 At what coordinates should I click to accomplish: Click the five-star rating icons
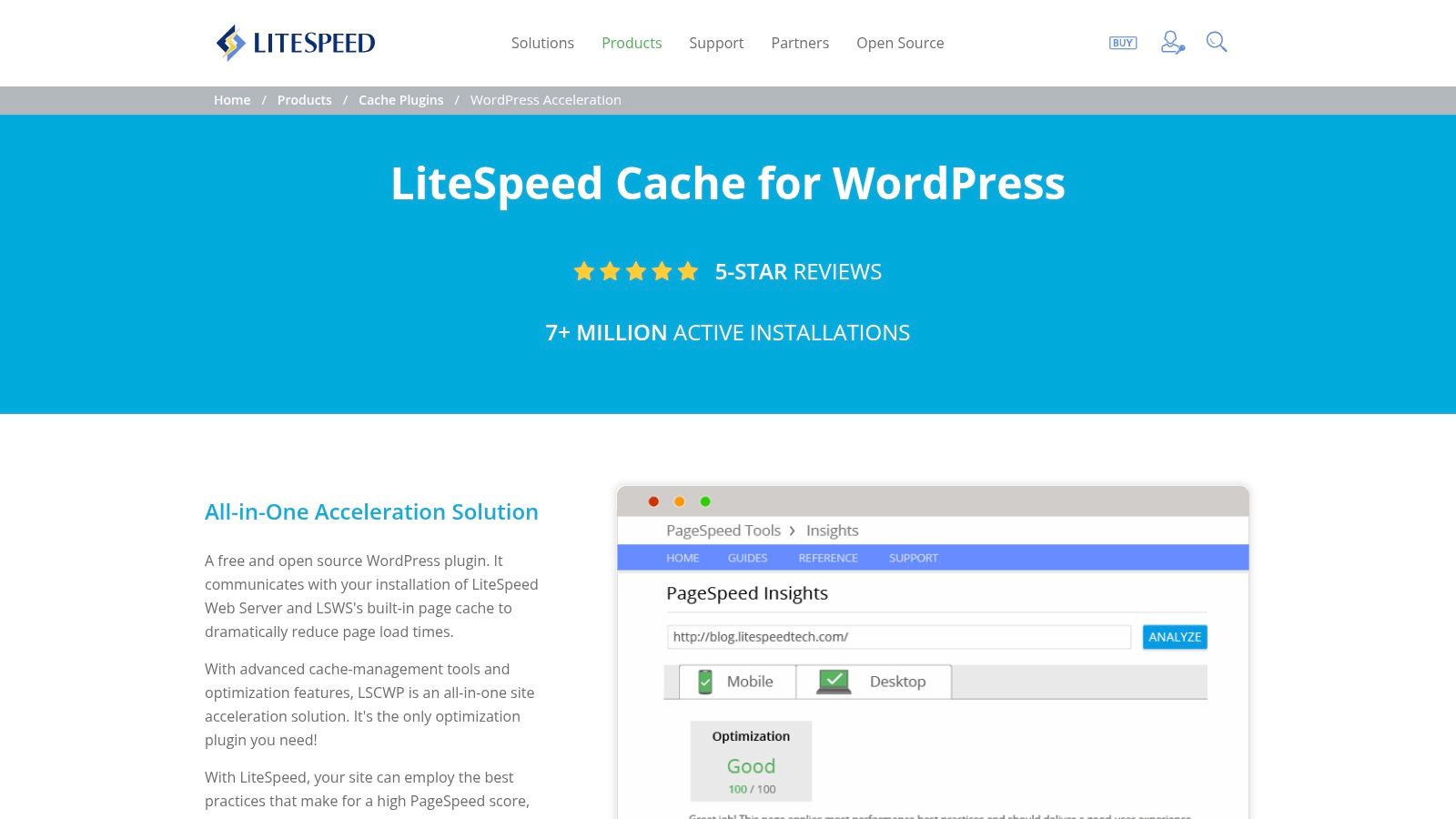636,271
